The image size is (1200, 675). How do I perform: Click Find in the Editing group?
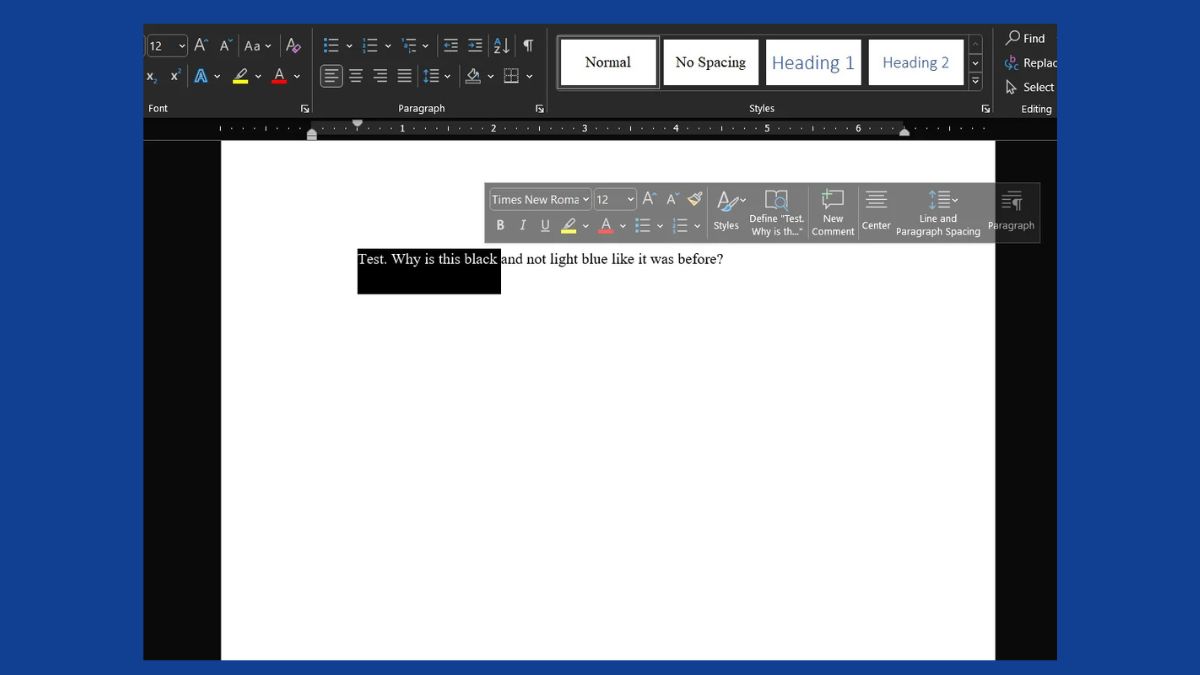pos(1025,38)
